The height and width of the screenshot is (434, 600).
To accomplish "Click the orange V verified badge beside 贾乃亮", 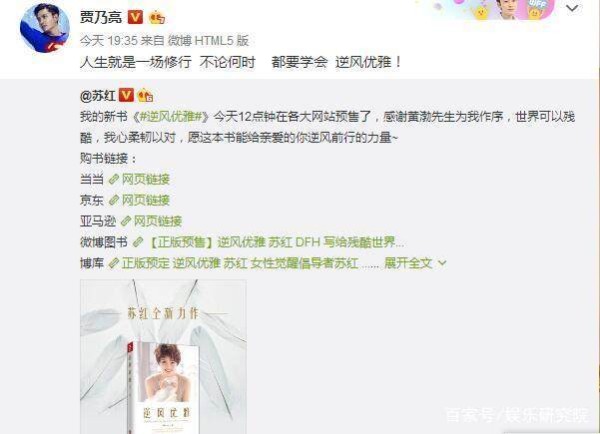I will [x=135, y=17].
